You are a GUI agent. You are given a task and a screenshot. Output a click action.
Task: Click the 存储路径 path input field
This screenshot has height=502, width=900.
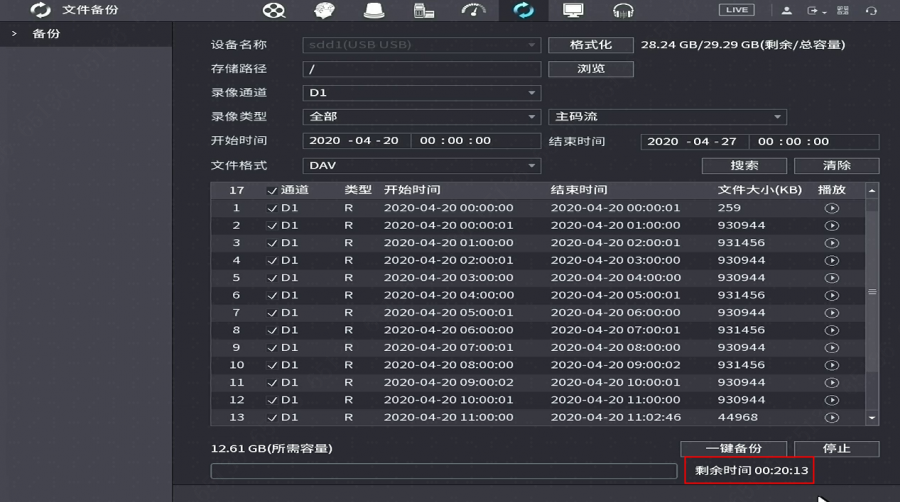click(x=421, y=69)
